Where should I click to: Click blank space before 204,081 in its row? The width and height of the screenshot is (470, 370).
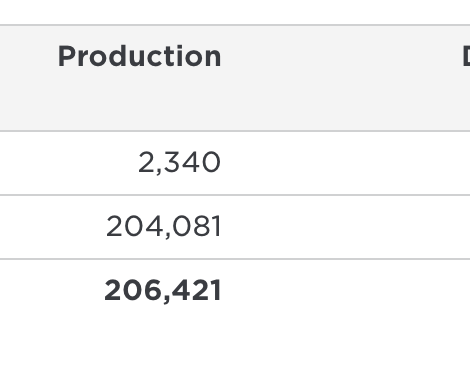52,227
